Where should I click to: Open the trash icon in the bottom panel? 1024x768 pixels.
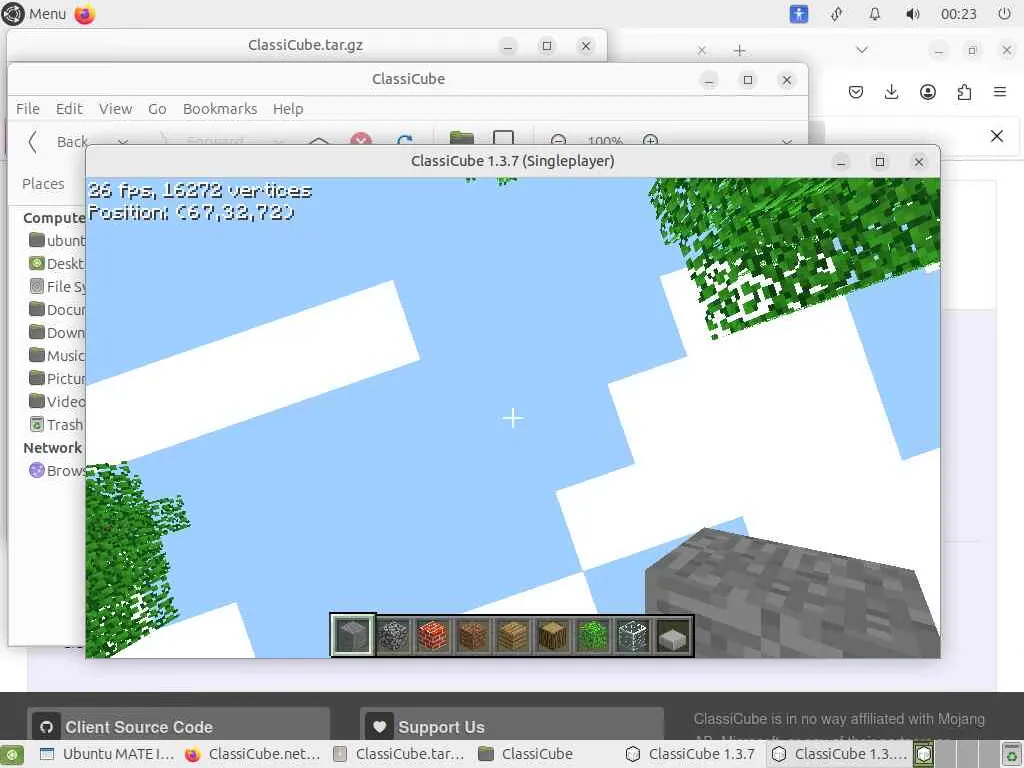[x=1012, y=754]
